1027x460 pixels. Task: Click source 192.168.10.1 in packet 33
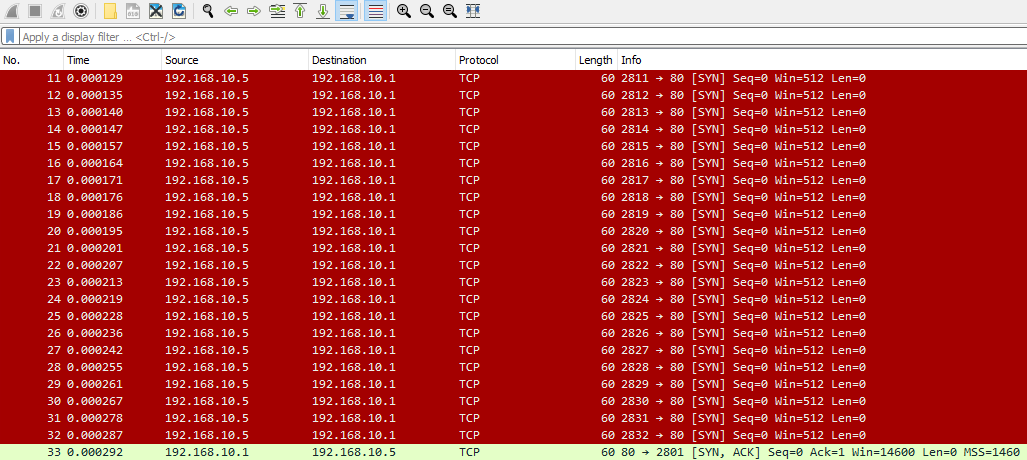pyautogui.click(x=207, y=452)
